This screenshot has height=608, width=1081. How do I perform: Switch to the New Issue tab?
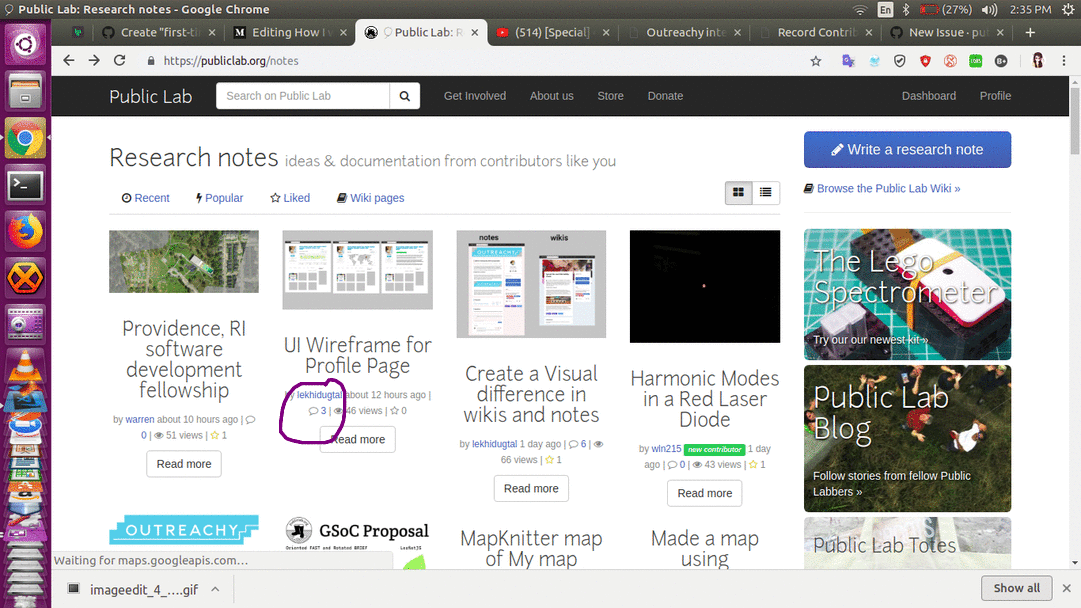pyautogui.click(x=947, y=32)
